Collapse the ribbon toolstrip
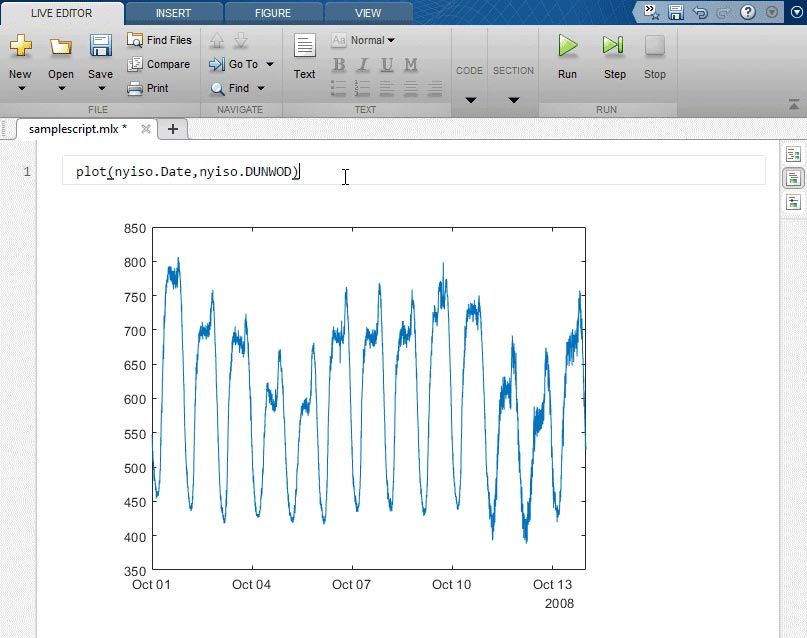The image size is (807, 638). [x=793, y=103]
